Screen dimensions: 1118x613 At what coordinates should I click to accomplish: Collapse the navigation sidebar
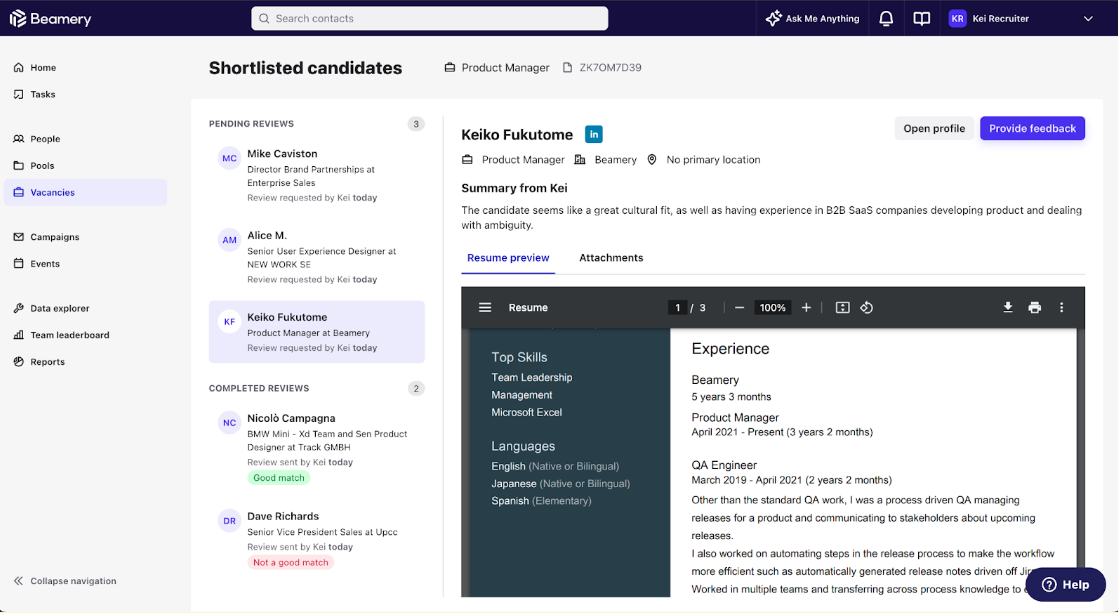[x=65, y=581]
